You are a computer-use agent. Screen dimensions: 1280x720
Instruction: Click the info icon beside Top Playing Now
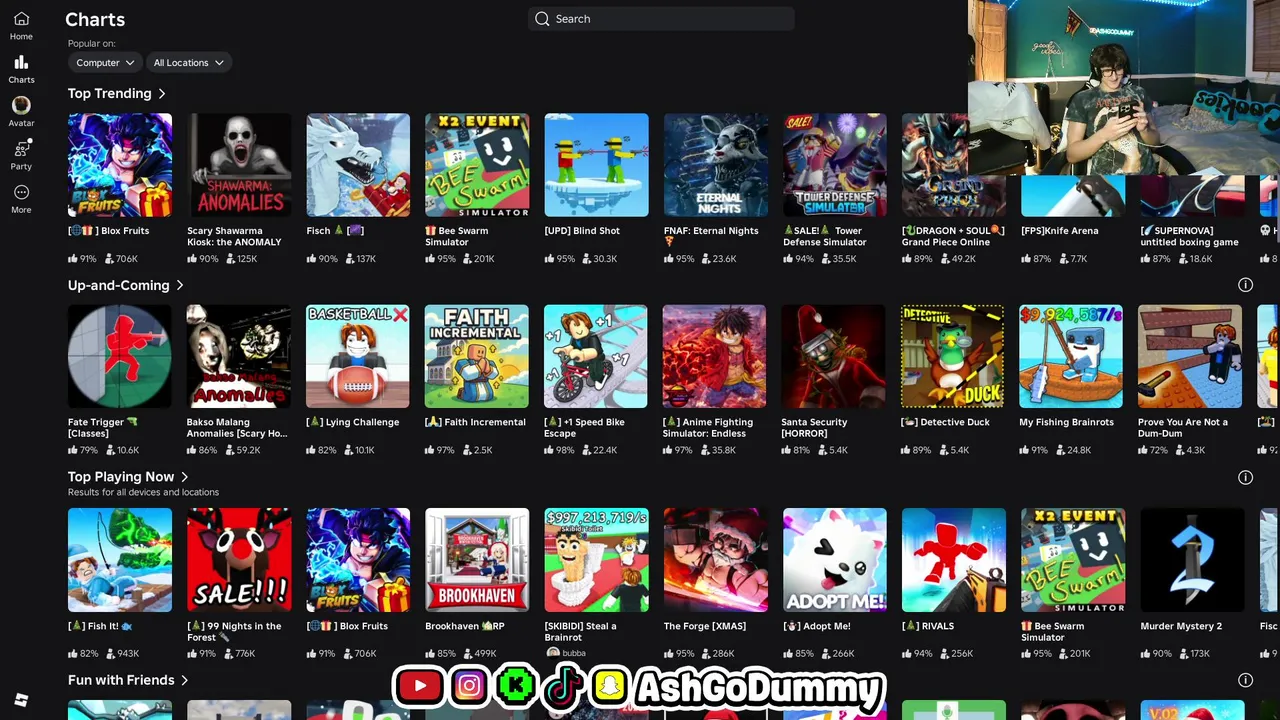pos(1245,477)
